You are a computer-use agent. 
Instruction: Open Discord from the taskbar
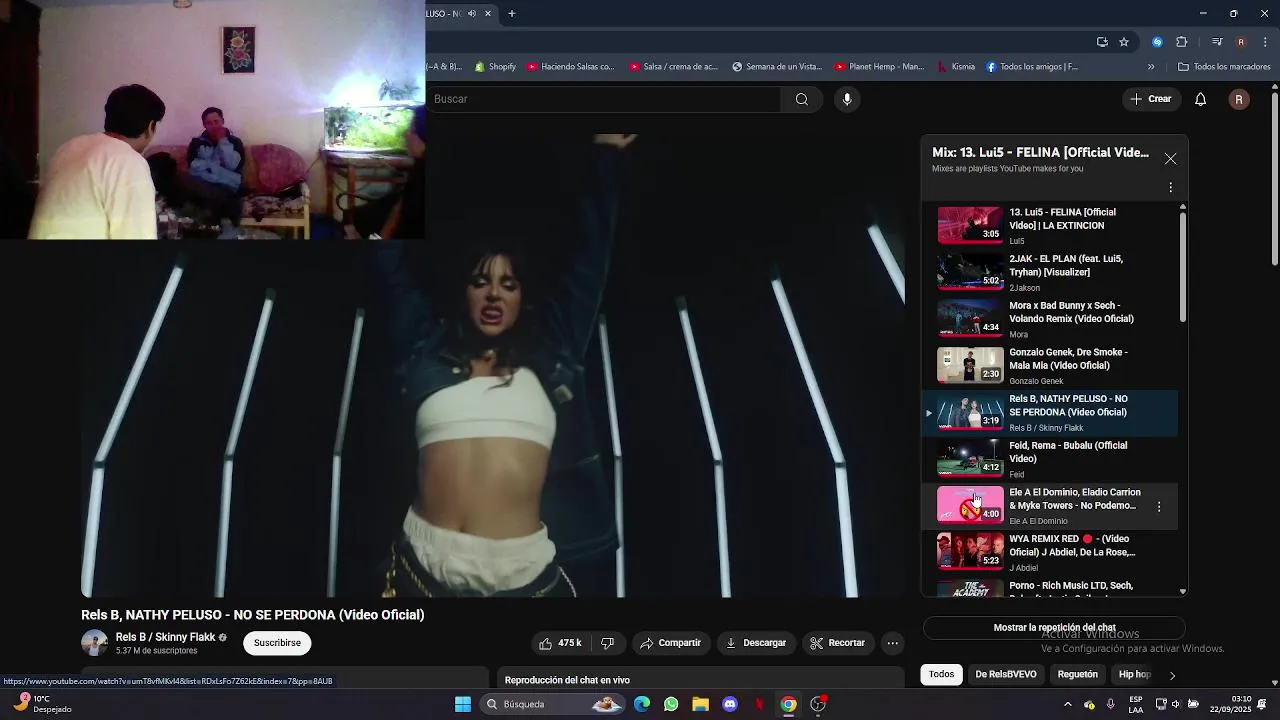click(x=730, y=704)
